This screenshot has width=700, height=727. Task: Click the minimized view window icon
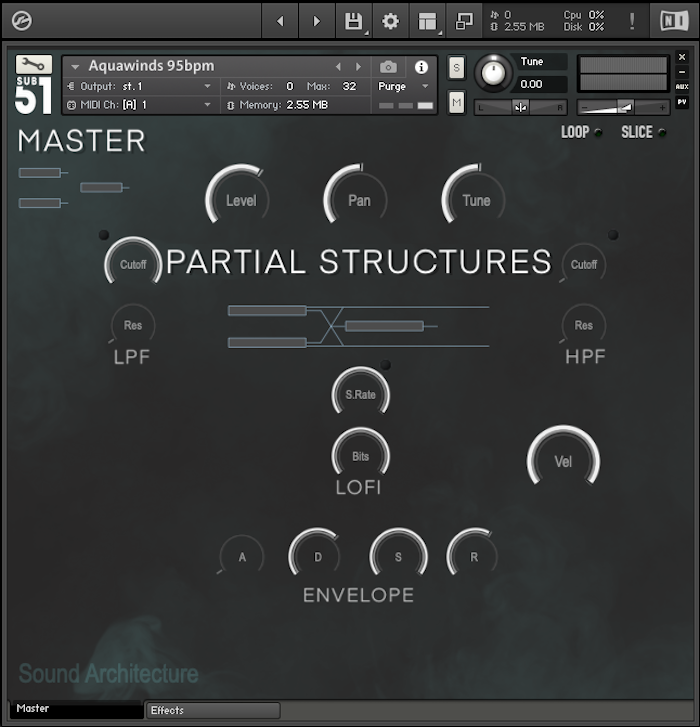(464, 21)
